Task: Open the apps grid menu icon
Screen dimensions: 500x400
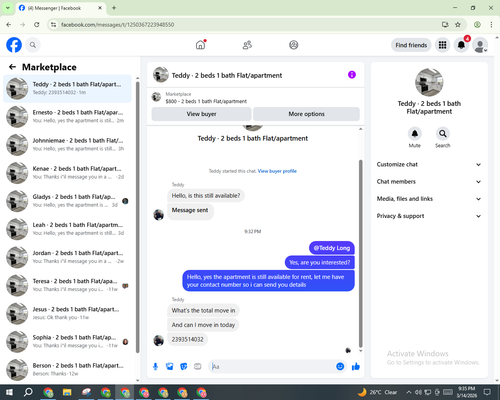Action: [442, 45]
